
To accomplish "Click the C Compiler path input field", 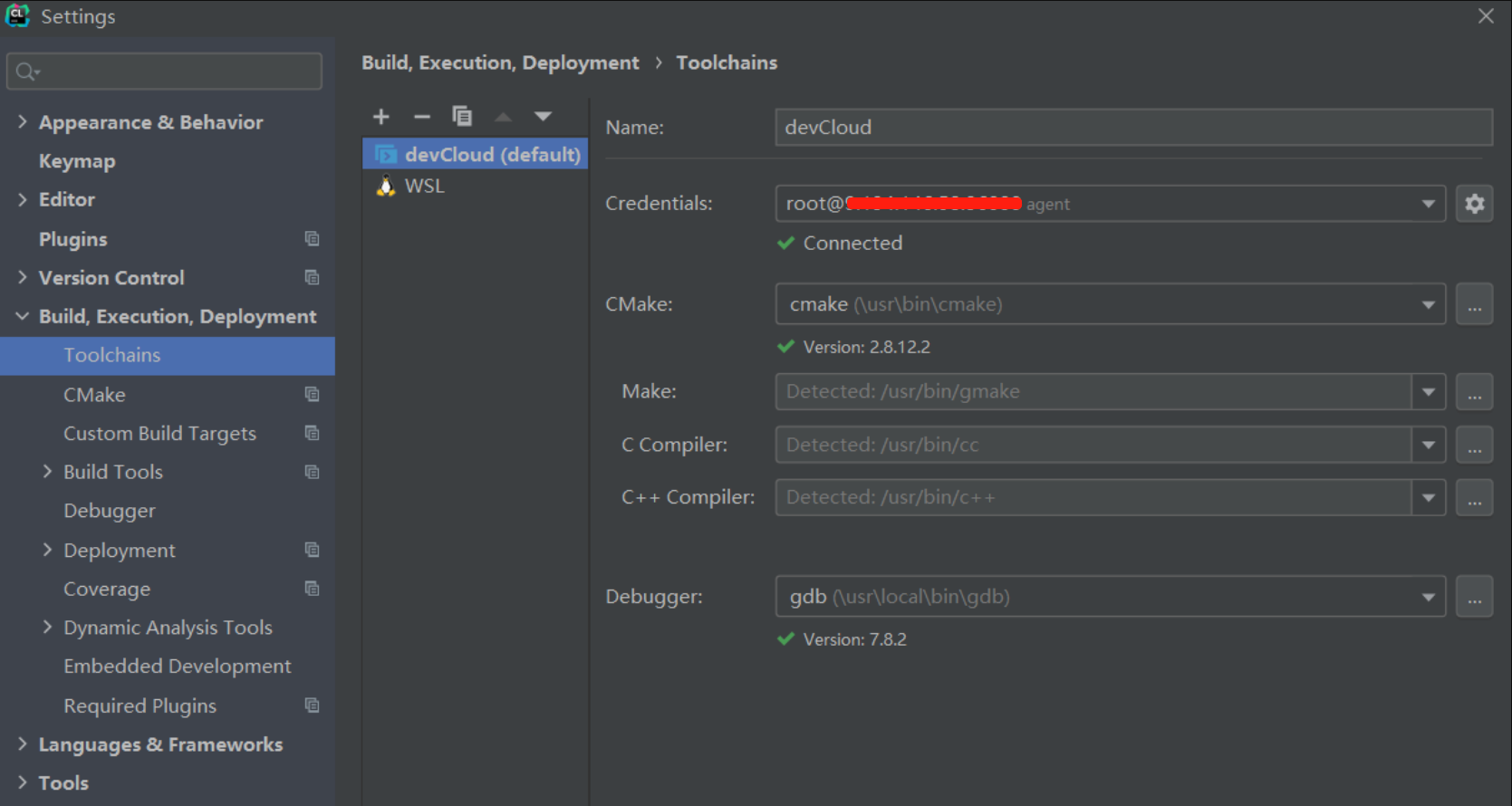I will click(x=1093, y=445).
